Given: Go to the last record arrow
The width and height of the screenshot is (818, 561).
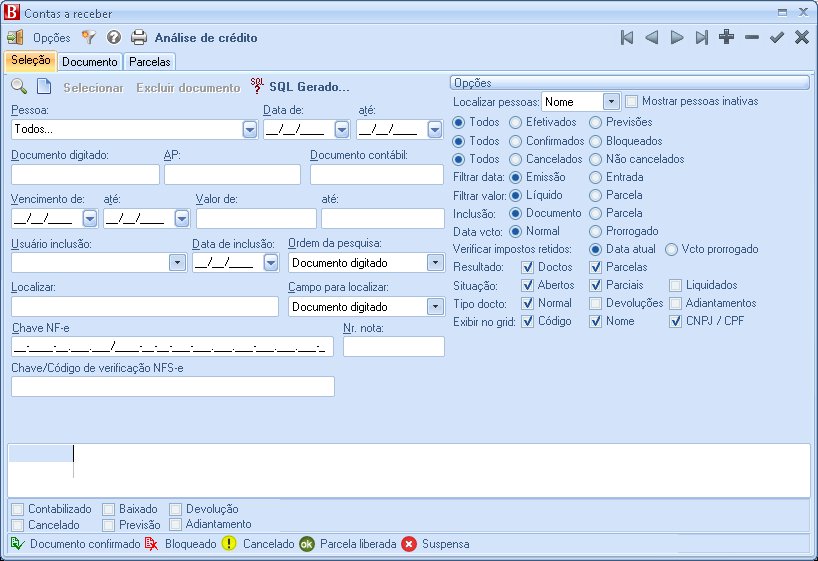Looking at the screenshot, I should pos(702,38).
